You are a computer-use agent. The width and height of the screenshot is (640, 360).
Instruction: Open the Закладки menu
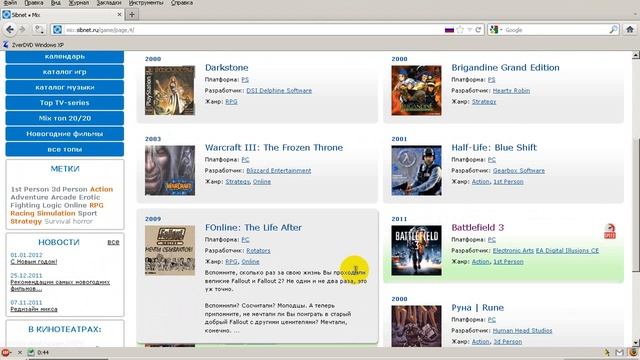click(109, 3)
